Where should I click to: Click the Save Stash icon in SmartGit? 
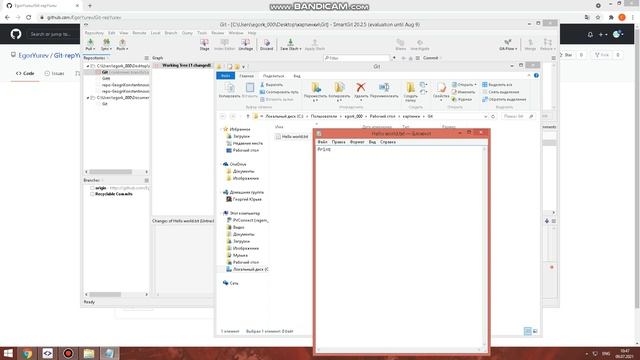(290, 42)
